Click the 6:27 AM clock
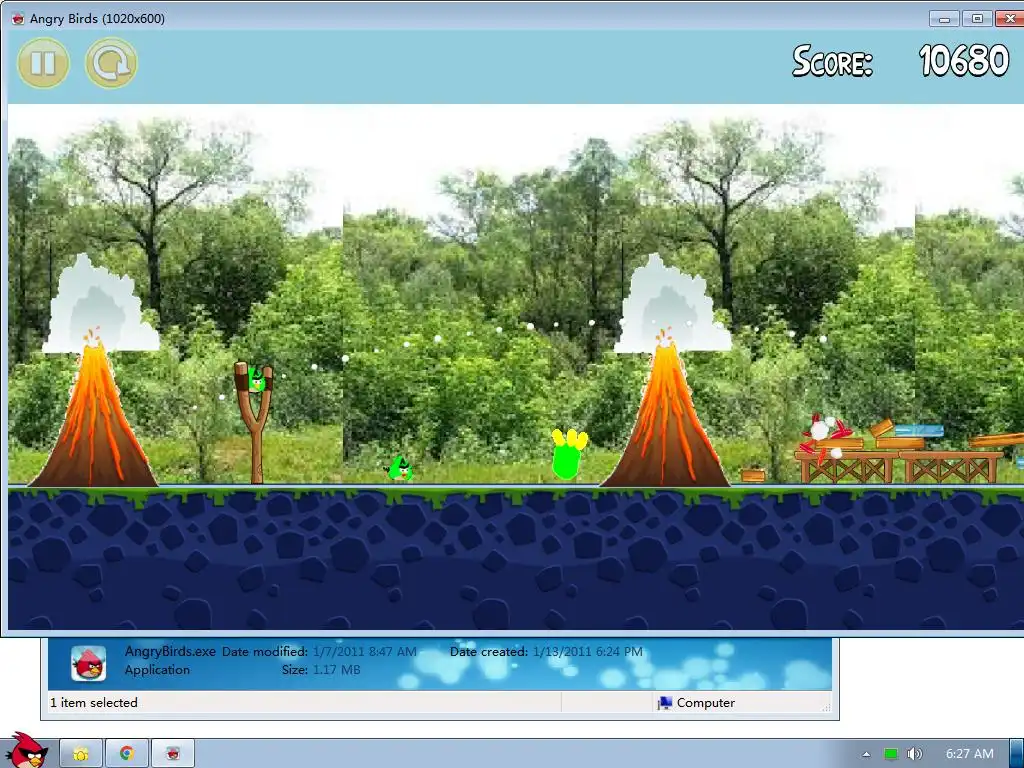This screenshot has width=1024, height=768. (x=970, y=754)
